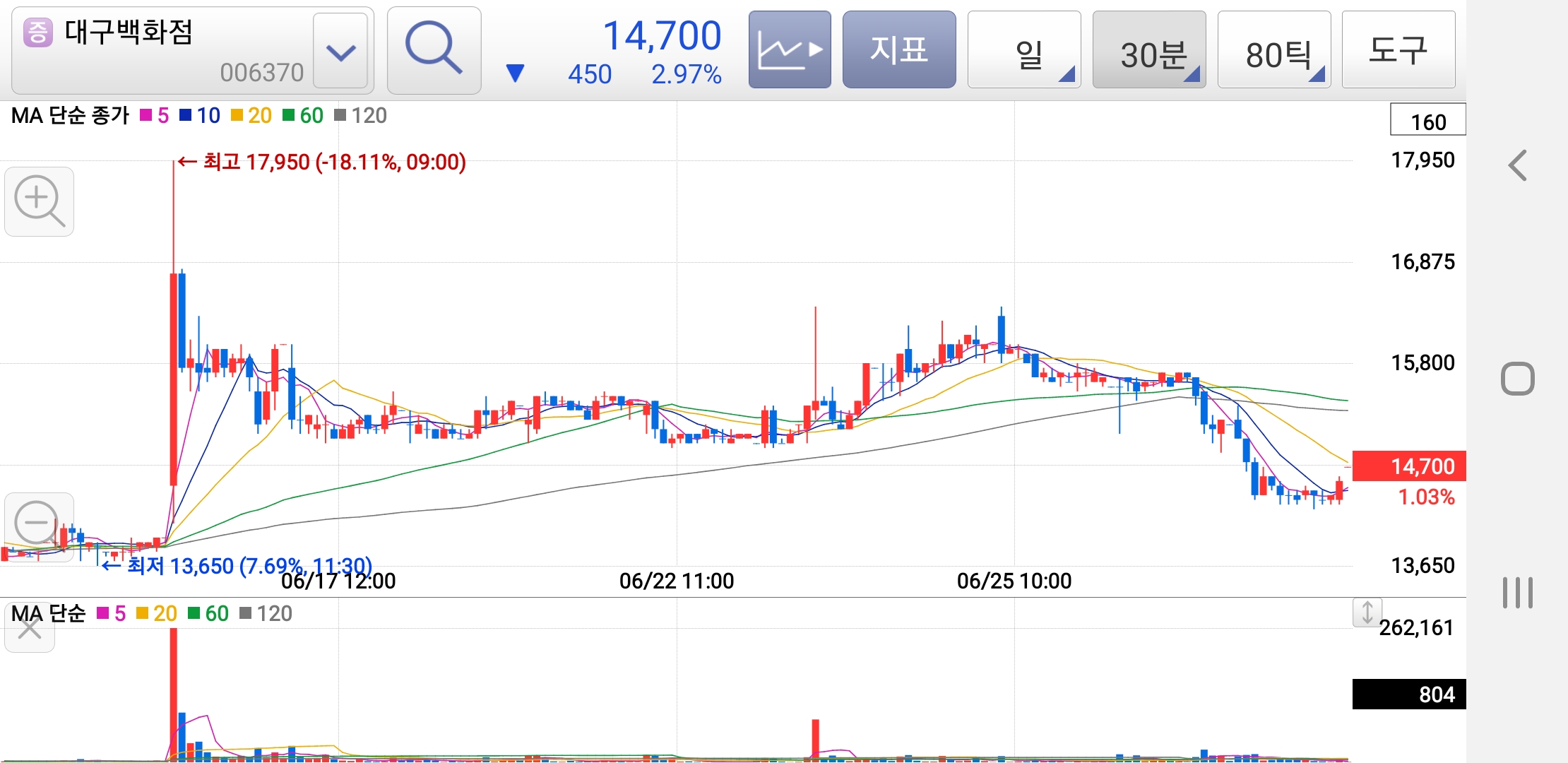The width and height of the screenshot is (1568, 763).
Task: Open Android recent apps button
Action: point(1518,592)
